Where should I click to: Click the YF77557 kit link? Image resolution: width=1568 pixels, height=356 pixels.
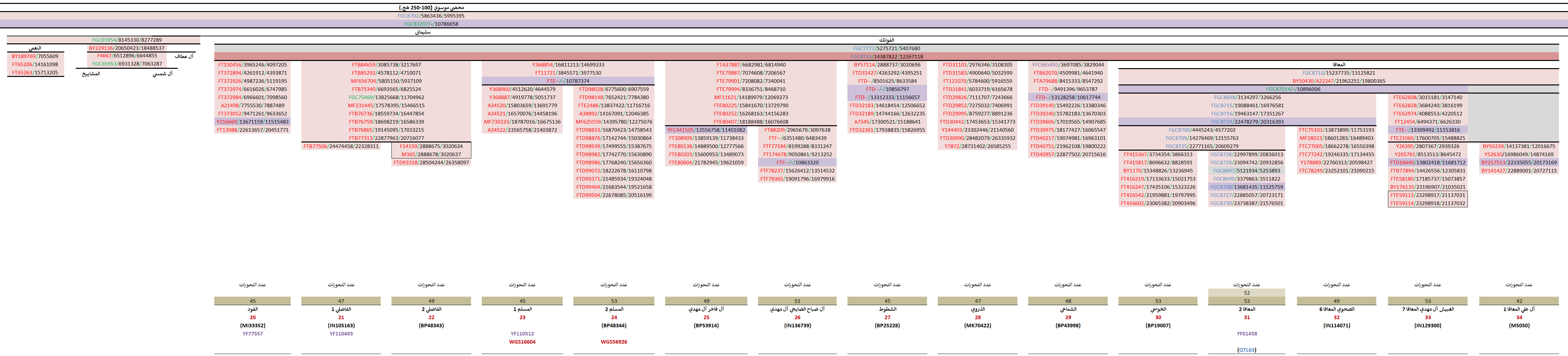click(x=252, y=334)
